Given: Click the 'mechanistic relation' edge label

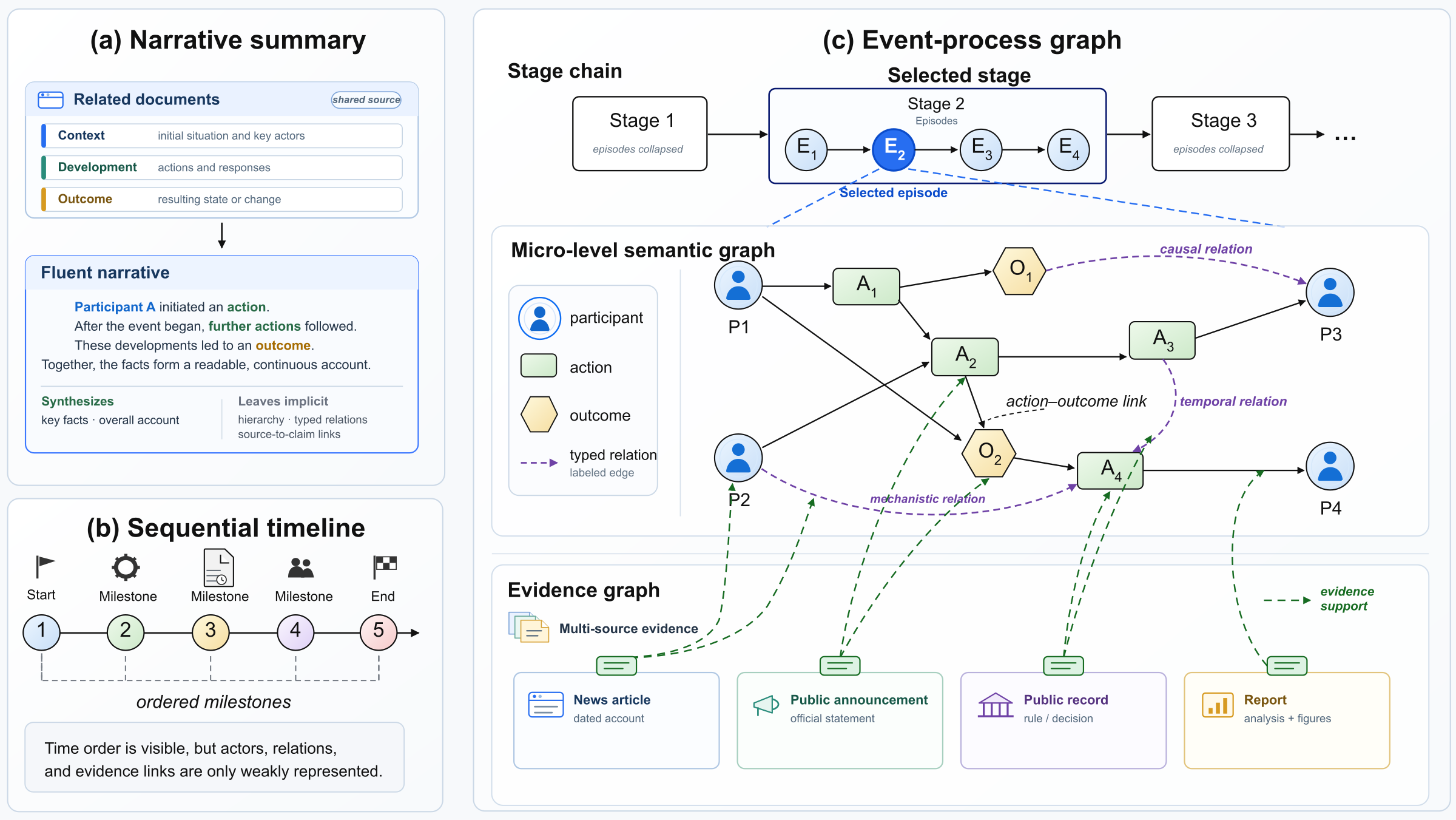Looking at the screenshot, I should 928,499.
